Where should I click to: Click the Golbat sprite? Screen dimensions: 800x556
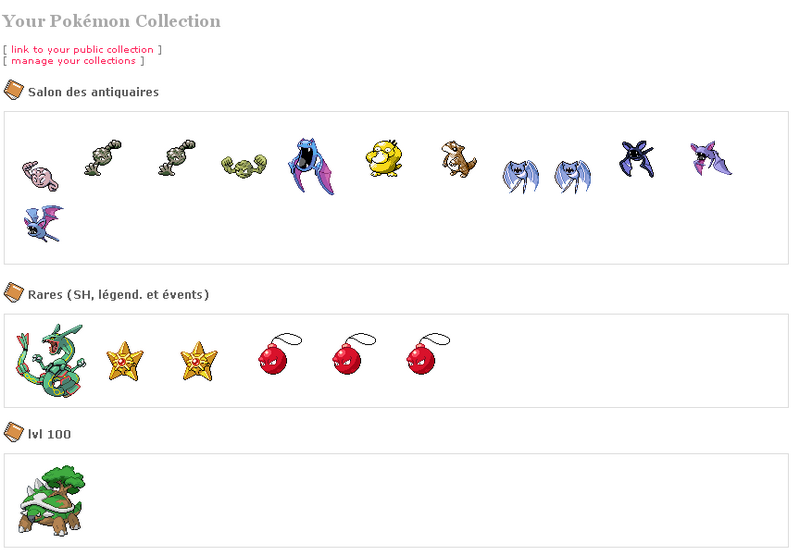[x=310, y=165]
